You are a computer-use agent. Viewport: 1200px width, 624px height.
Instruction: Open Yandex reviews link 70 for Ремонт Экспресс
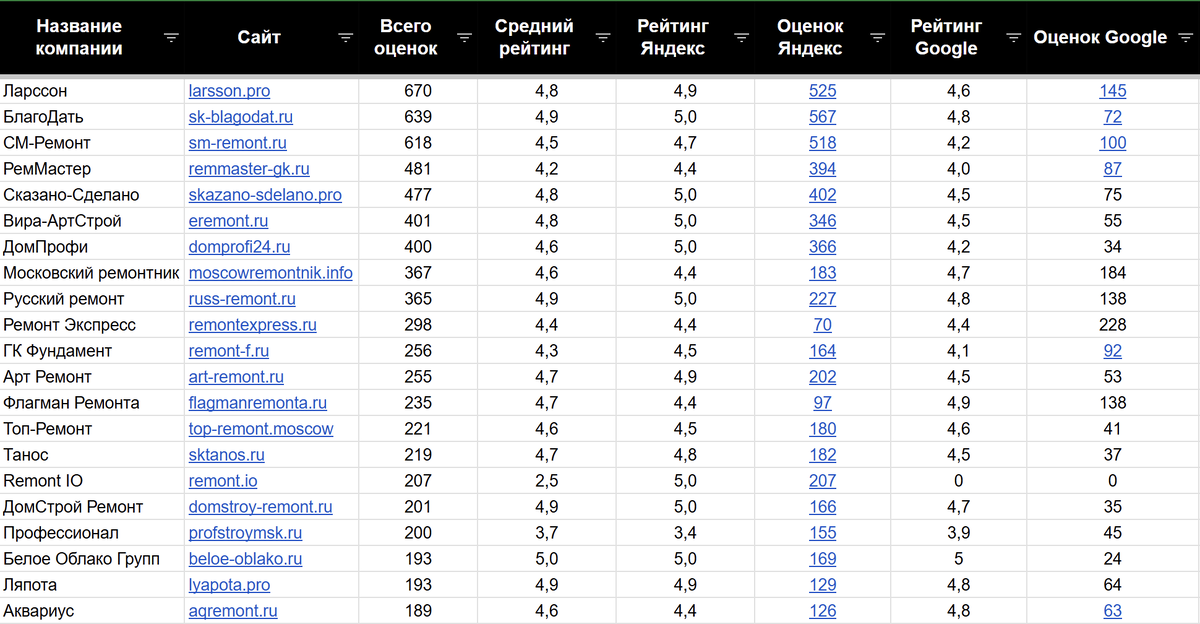(x=823, y=325)
